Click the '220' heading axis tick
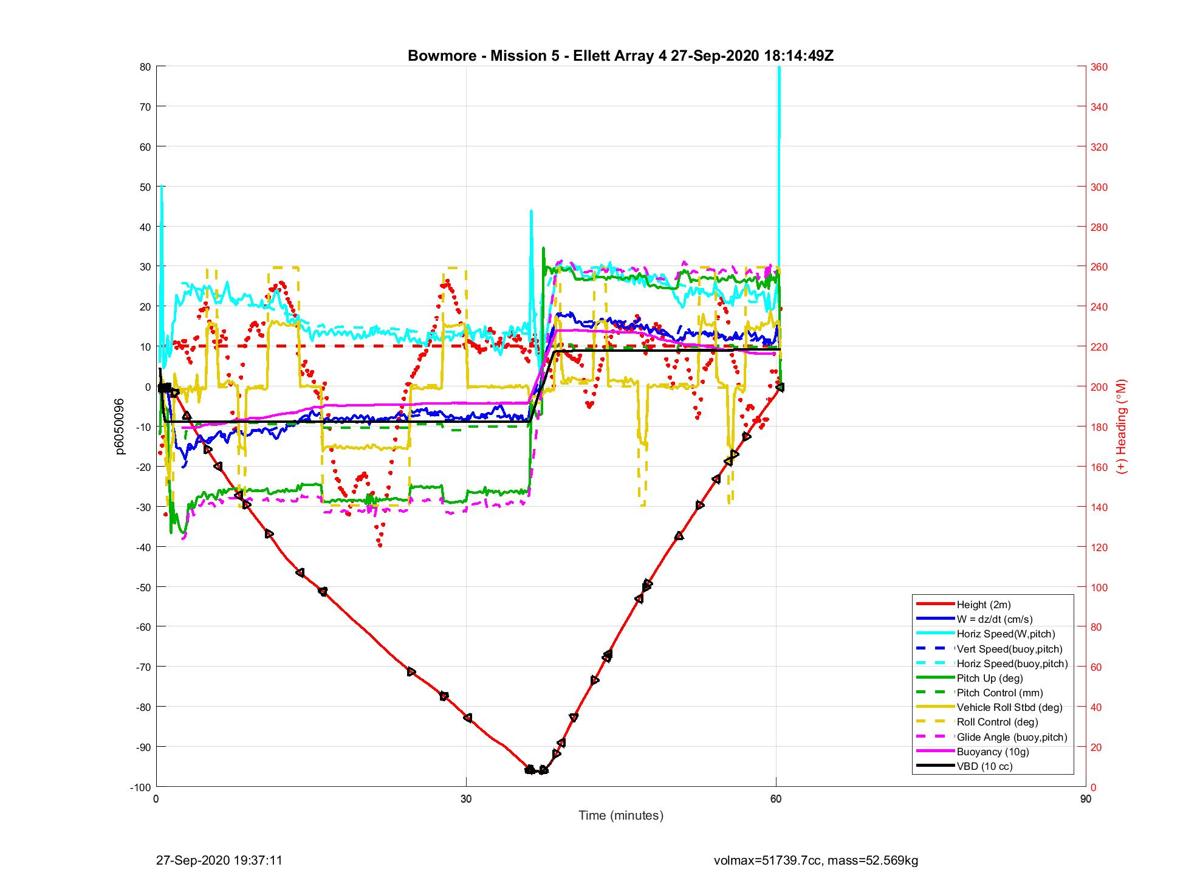Screen dimensions: 1200x885 point(1100,347)
